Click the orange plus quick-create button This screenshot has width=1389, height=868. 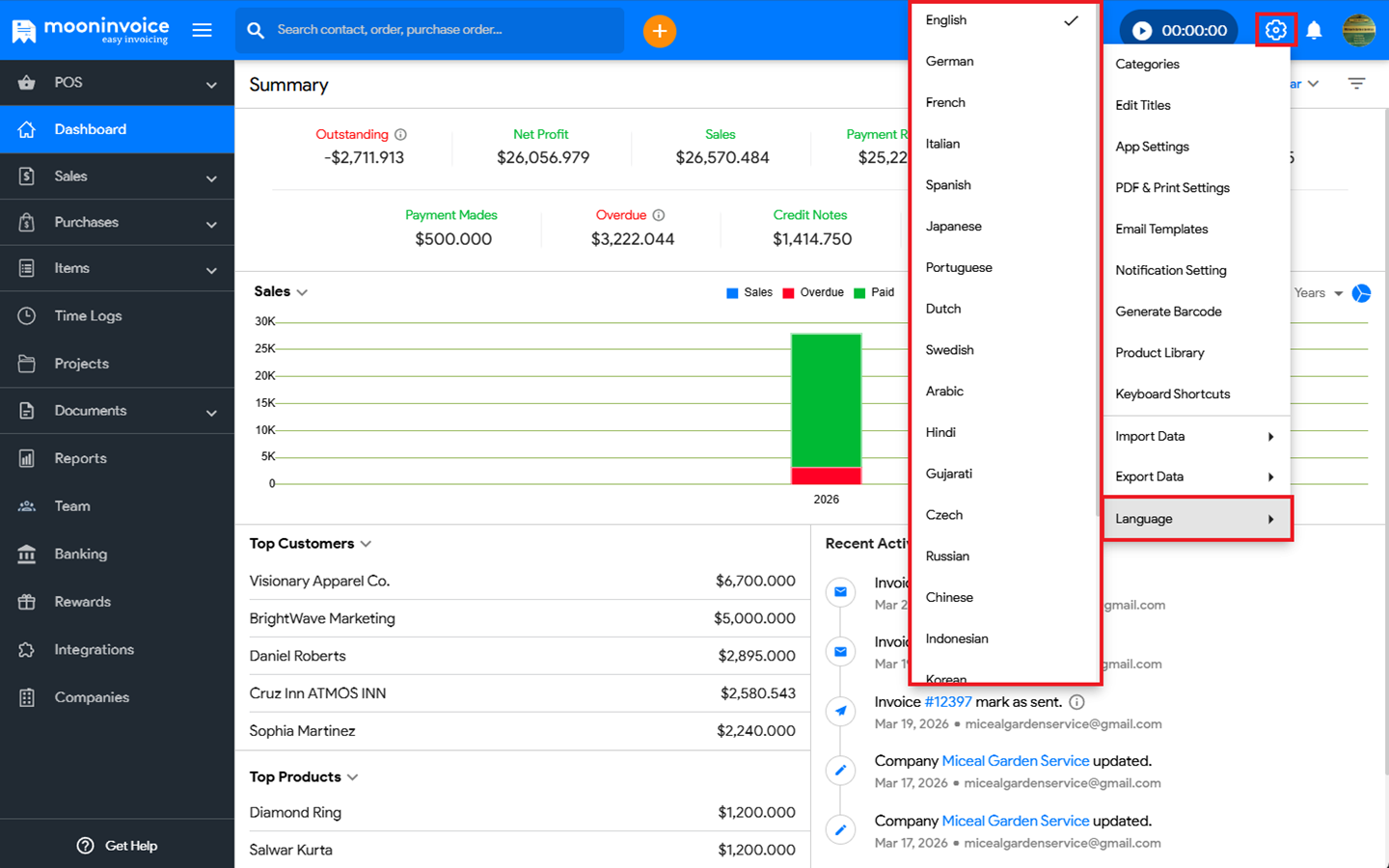click(x=659, y=31)
